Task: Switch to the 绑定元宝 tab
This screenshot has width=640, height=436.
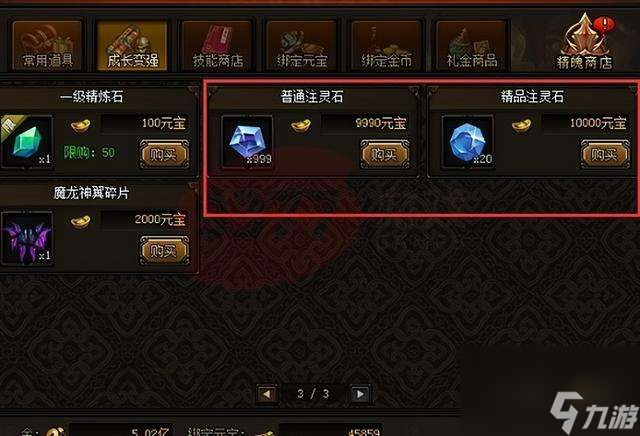Action: tap(302, 46)
